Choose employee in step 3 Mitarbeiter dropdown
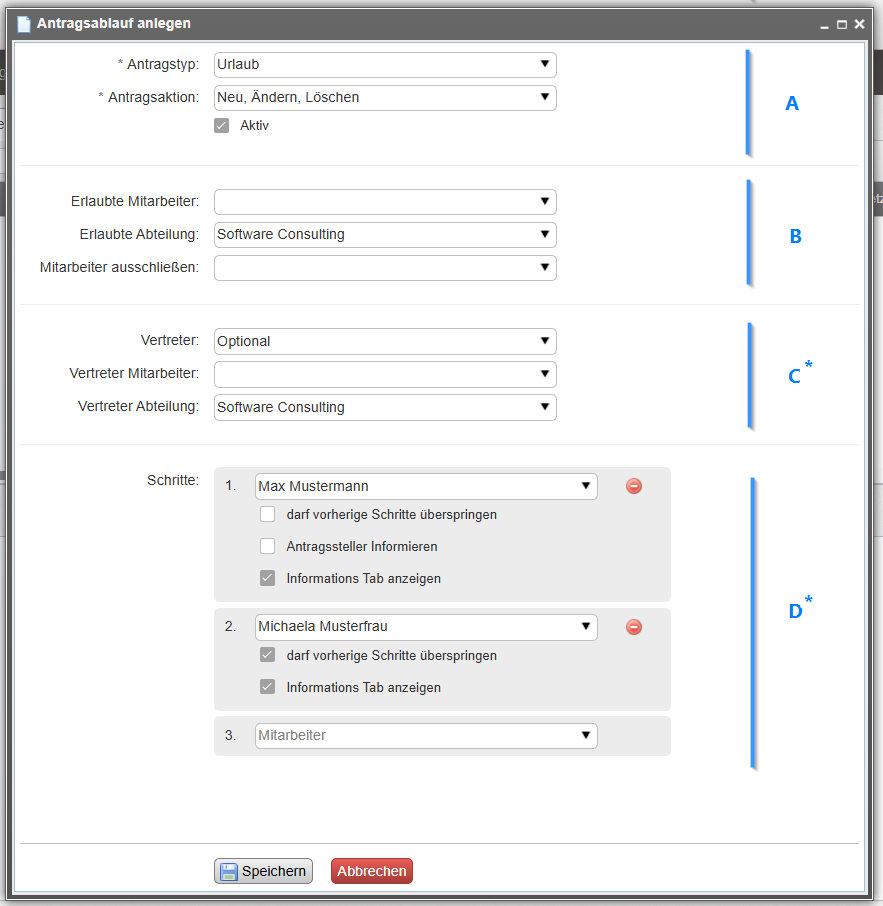883x906 pixels. tap(426, 736)
